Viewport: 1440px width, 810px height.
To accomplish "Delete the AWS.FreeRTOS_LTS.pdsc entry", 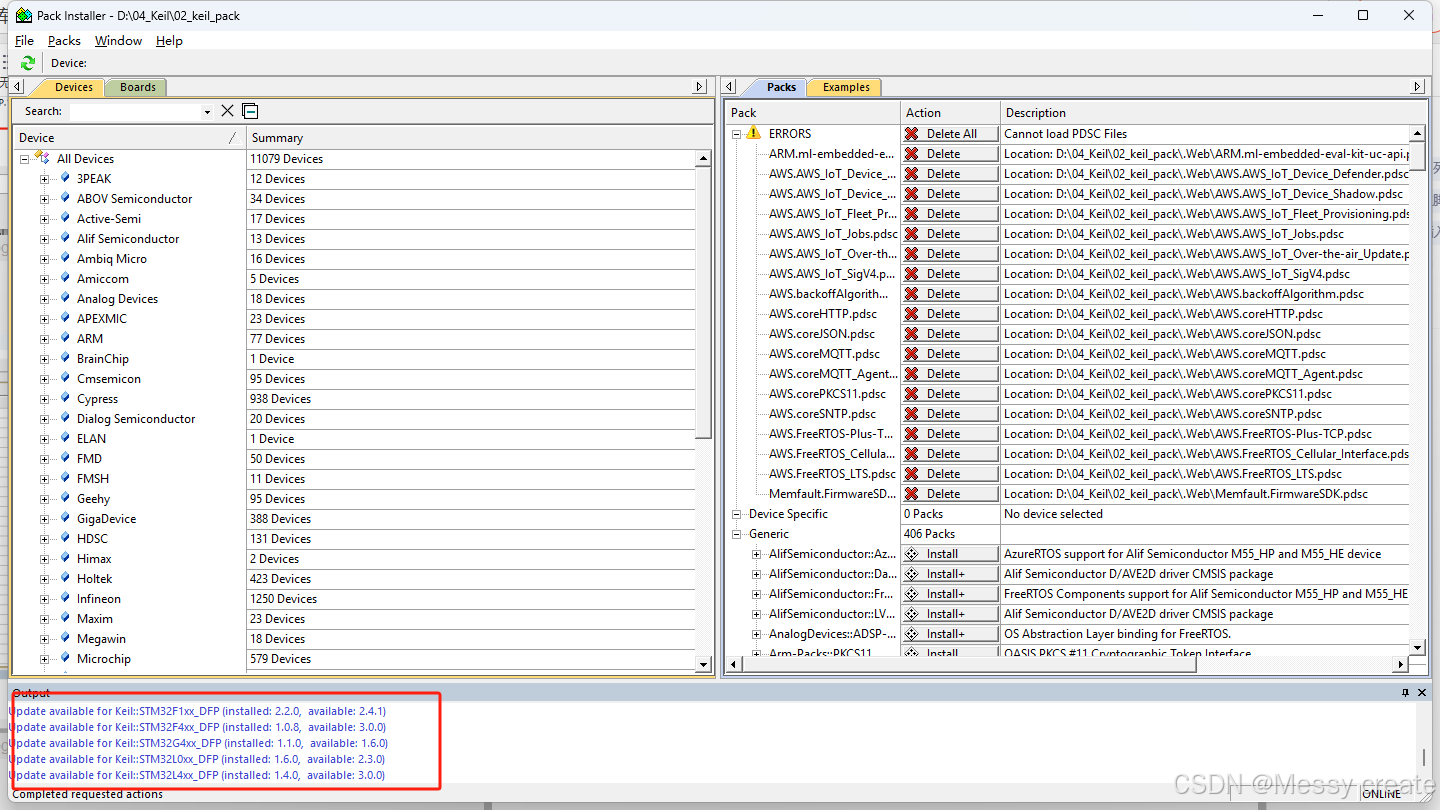I will 950,473.
